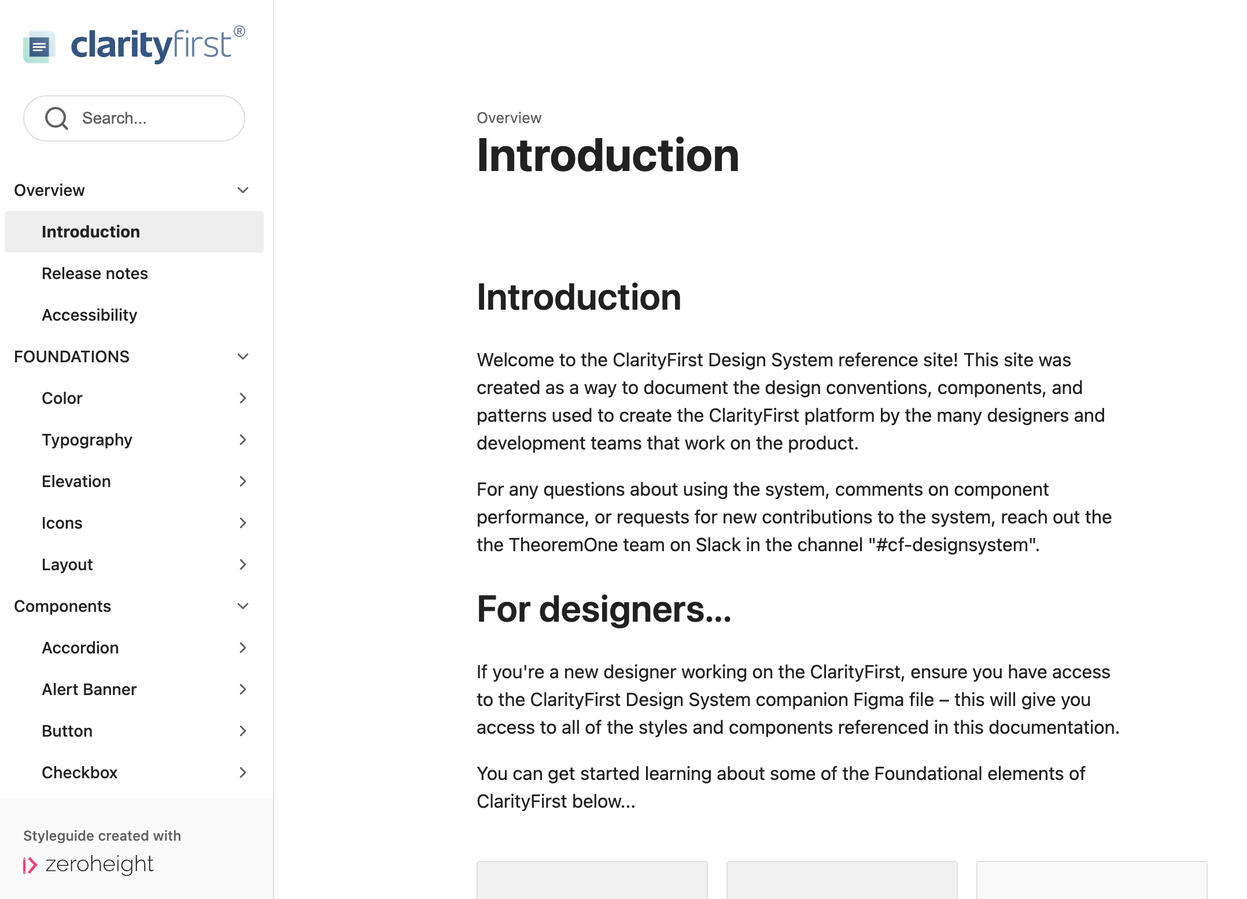
Task: Click the zeroheight logo icon in footer
Action: [x=31, y=864]
